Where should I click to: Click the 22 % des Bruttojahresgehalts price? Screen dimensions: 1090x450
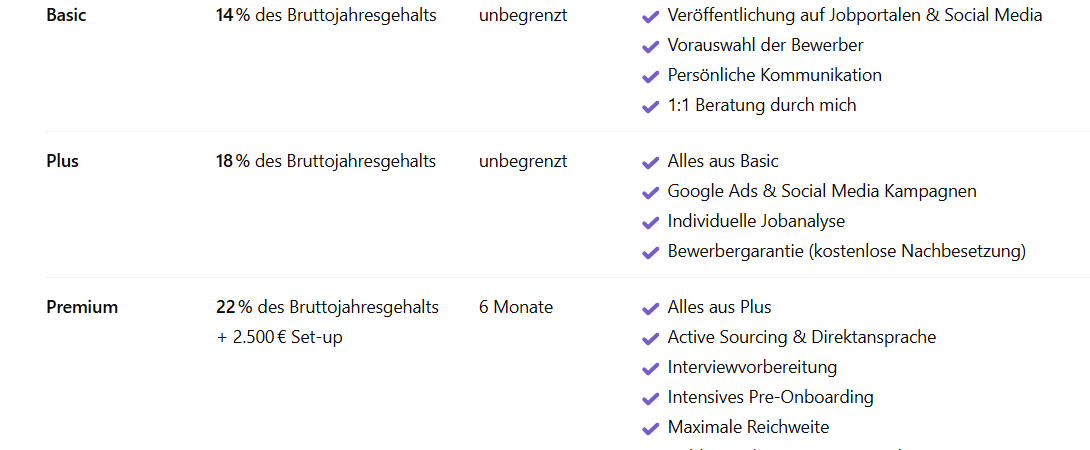pyautogui.click(x=327, y=307)
